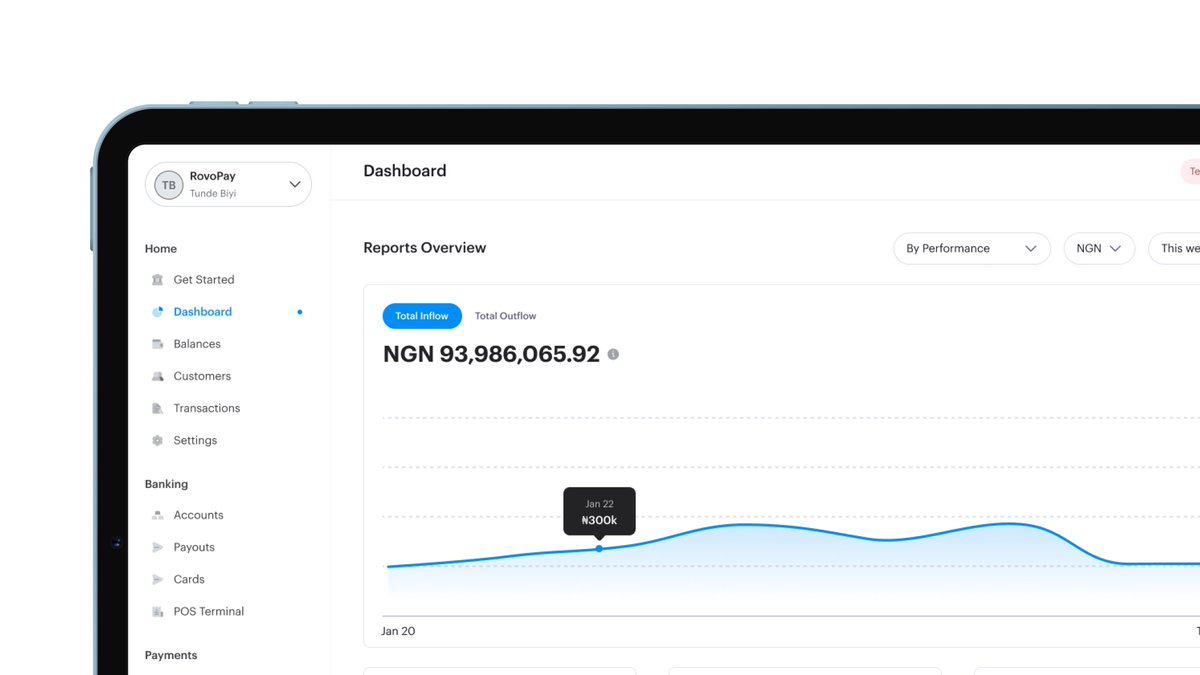Click the Payouts arrow icon

pyautogui.click(x=157, y=547)
